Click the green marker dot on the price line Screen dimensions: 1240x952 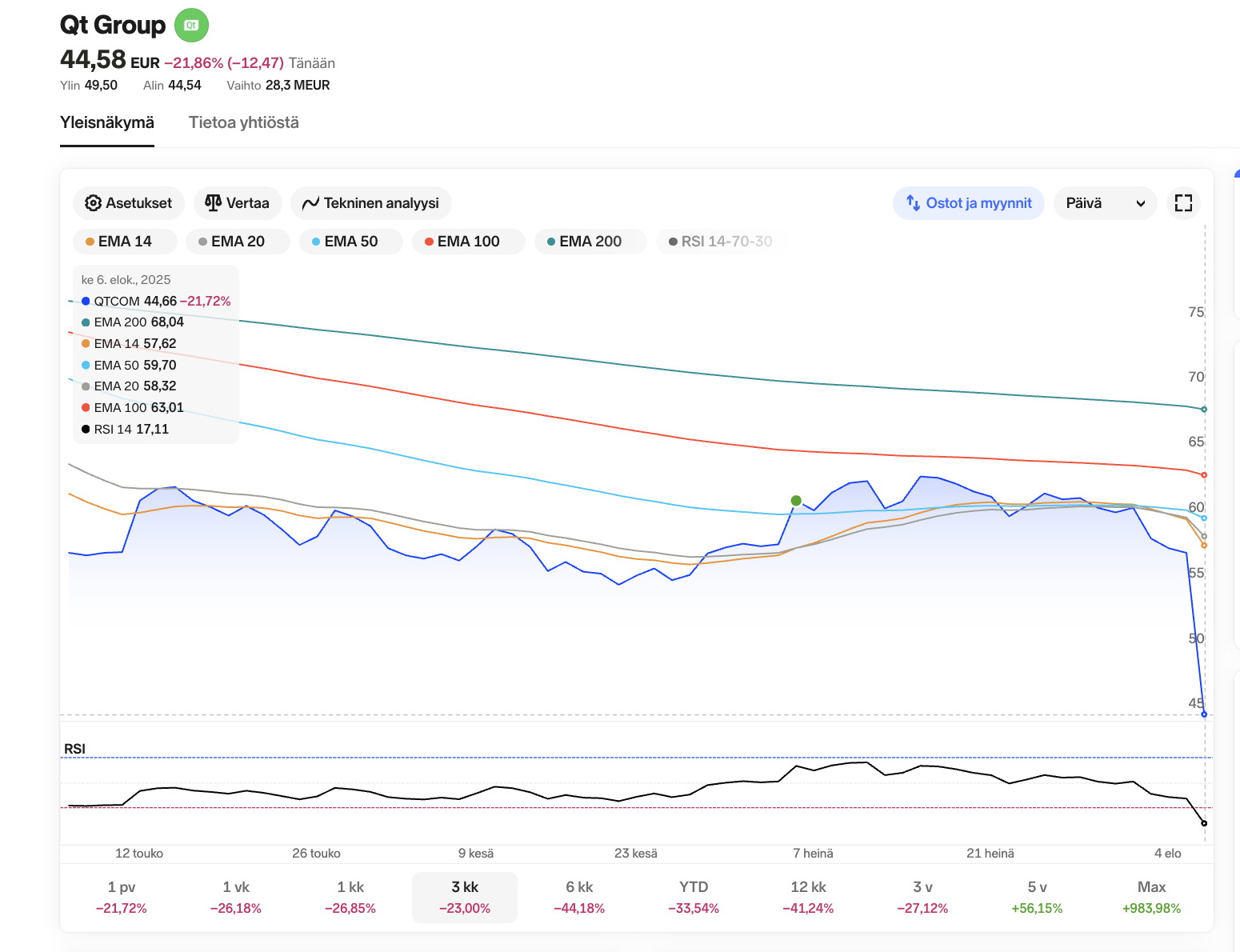pyautogui.click(x=796, y=501)
